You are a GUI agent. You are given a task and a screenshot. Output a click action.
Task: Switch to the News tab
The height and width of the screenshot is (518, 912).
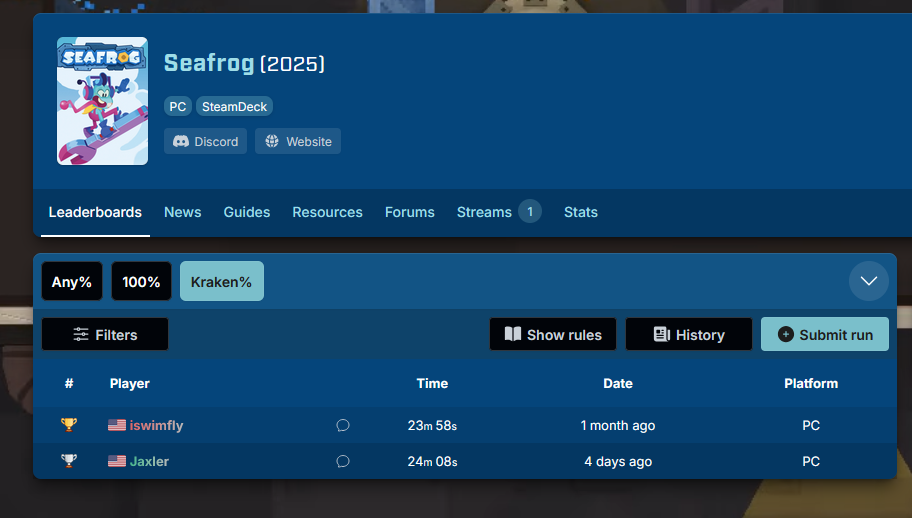pyautogui.click(x=183, y=212)
